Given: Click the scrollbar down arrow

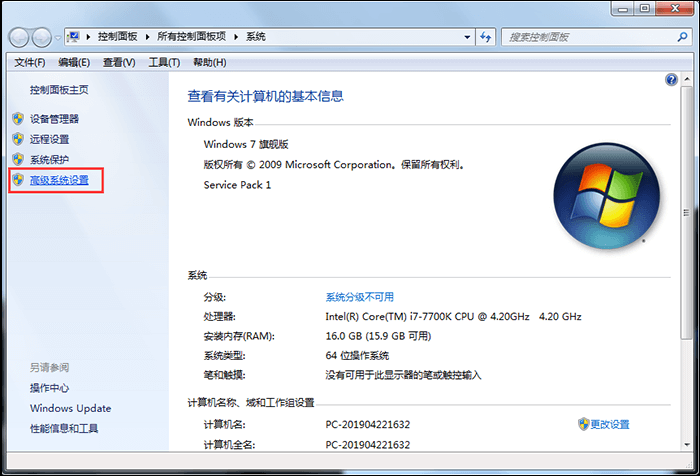Looking at the screenshot, I should click(x=687, y=445).
